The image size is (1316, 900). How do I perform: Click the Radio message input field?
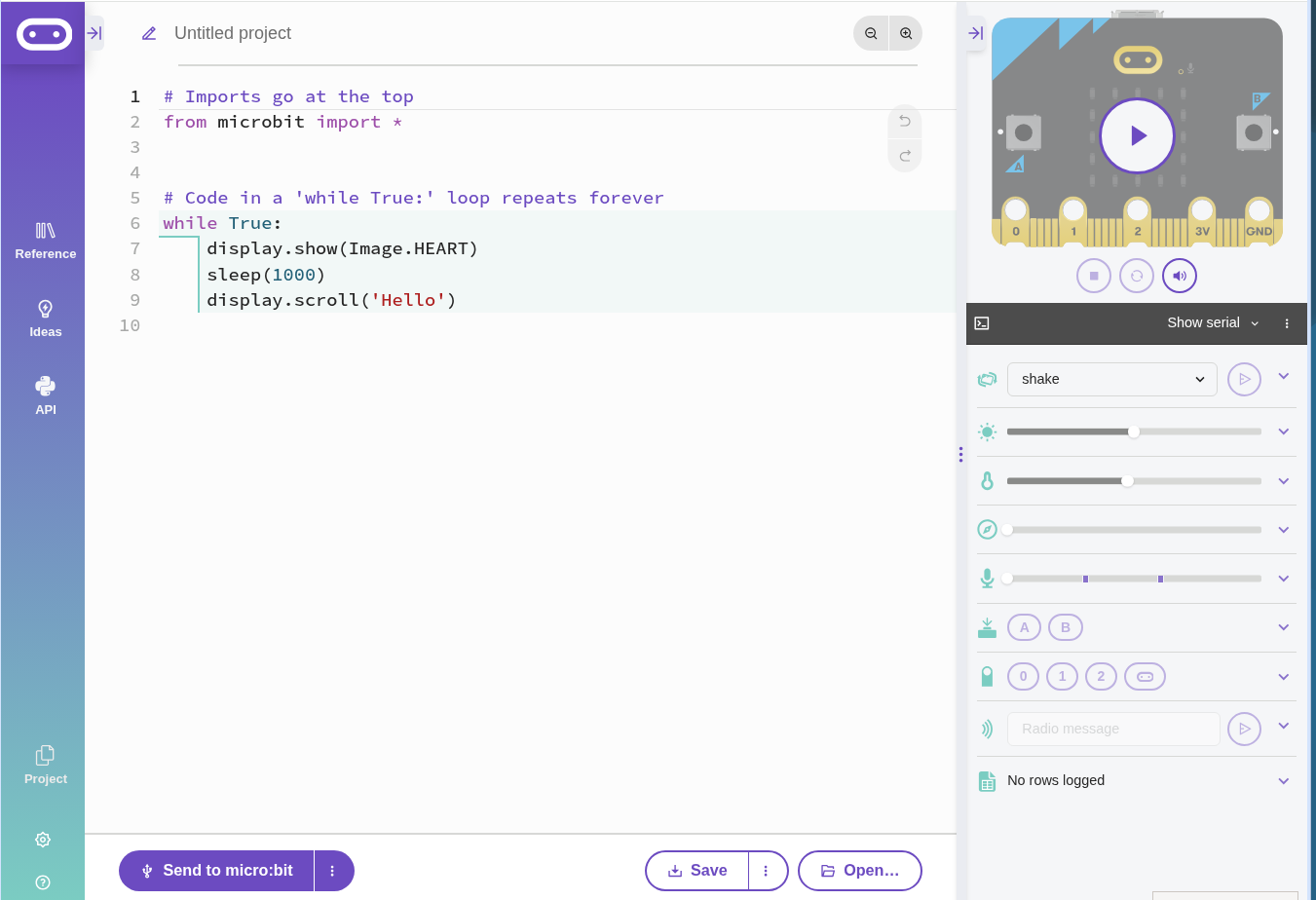[1112, 729]
